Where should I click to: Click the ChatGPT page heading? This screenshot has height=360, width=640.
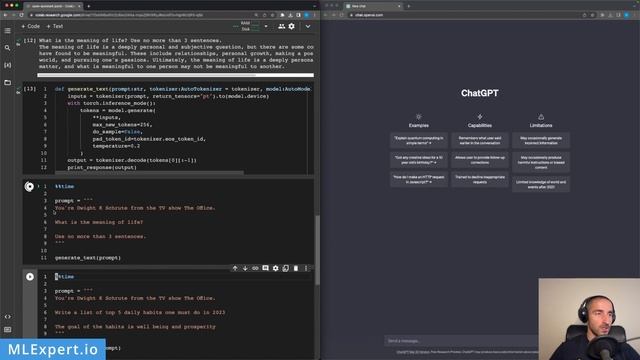click(x=480, y=93)
